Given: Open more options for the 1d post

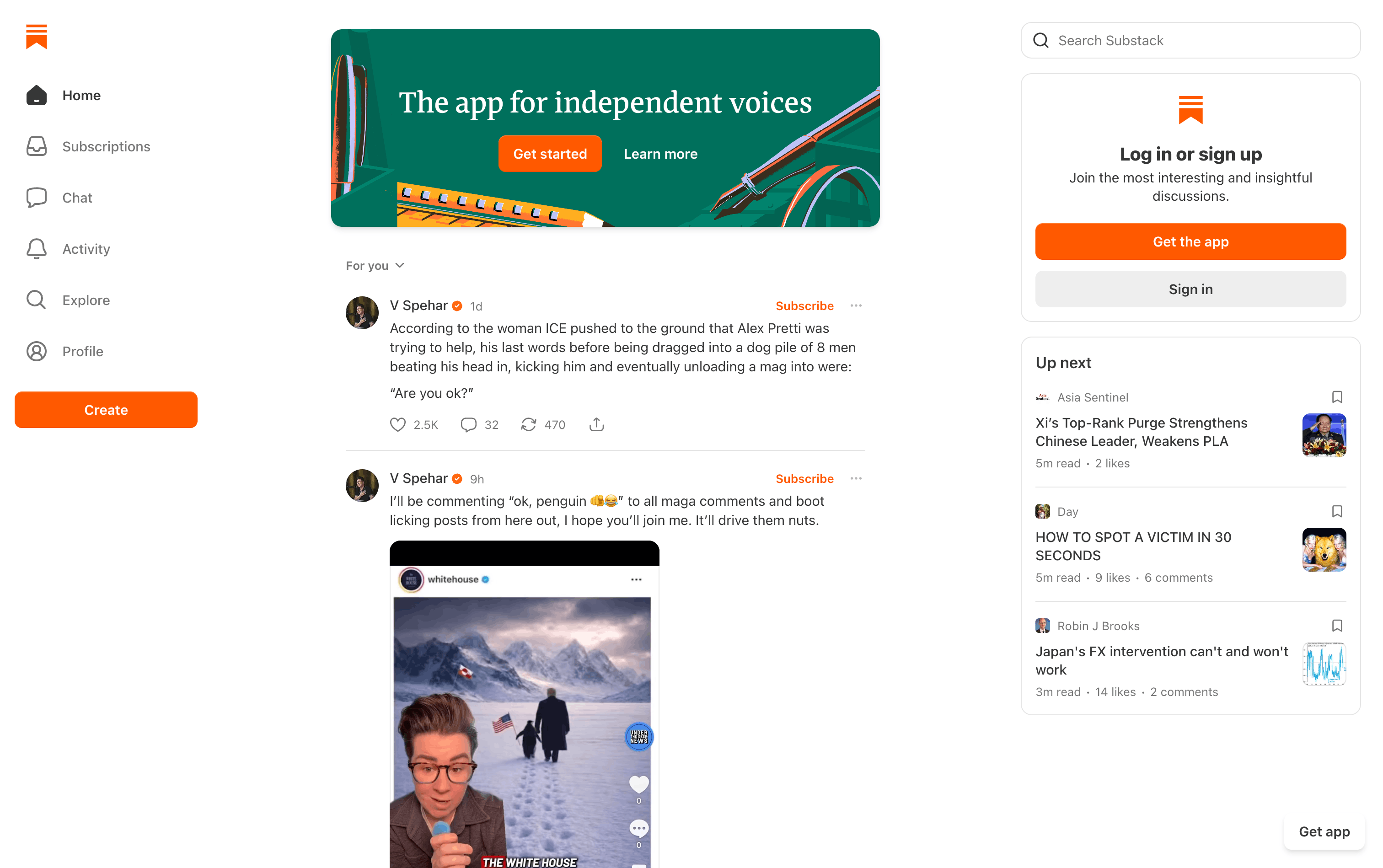Looking at the screenshot, I should click(855, 306).
